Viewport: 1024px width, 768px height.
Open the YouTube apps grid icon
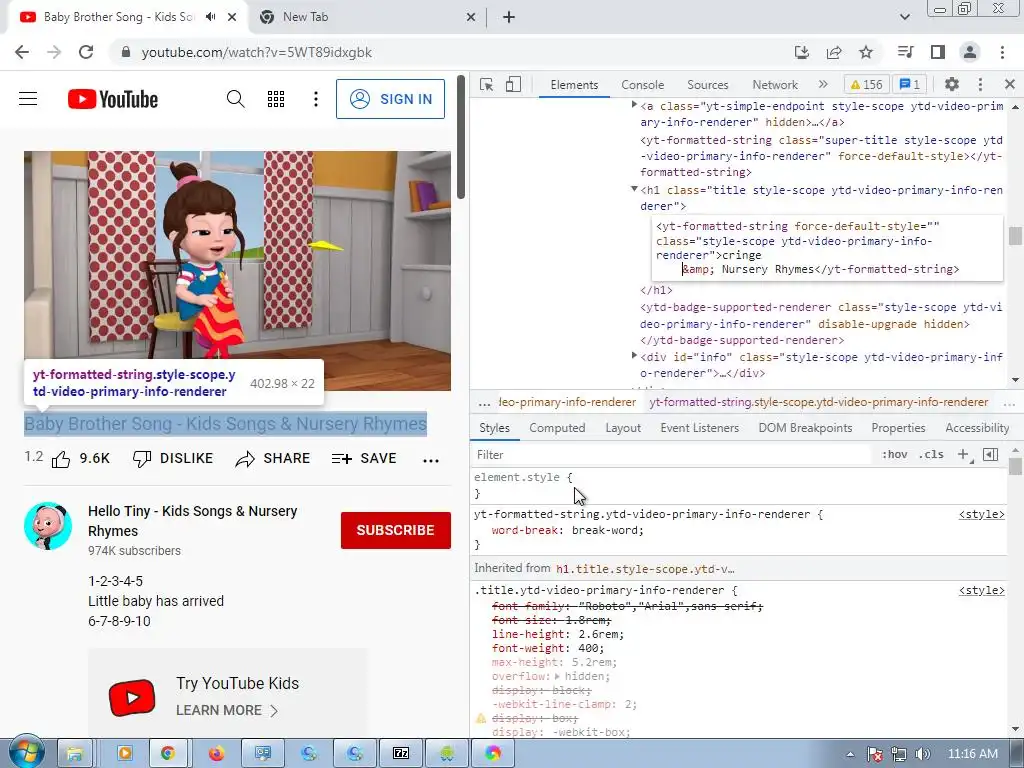point(276,99)
